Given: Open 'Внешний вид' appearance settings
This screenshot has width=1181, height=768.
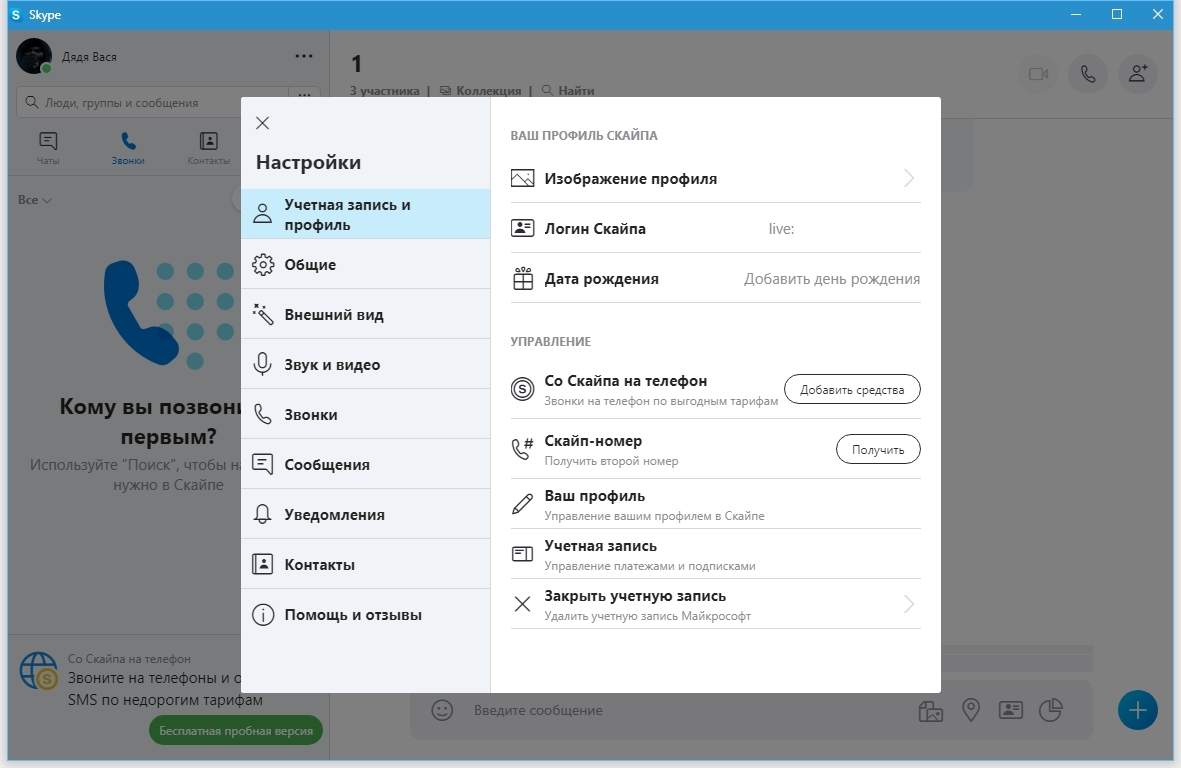Looking at the screenshot, I should click(x=365, y=314).
